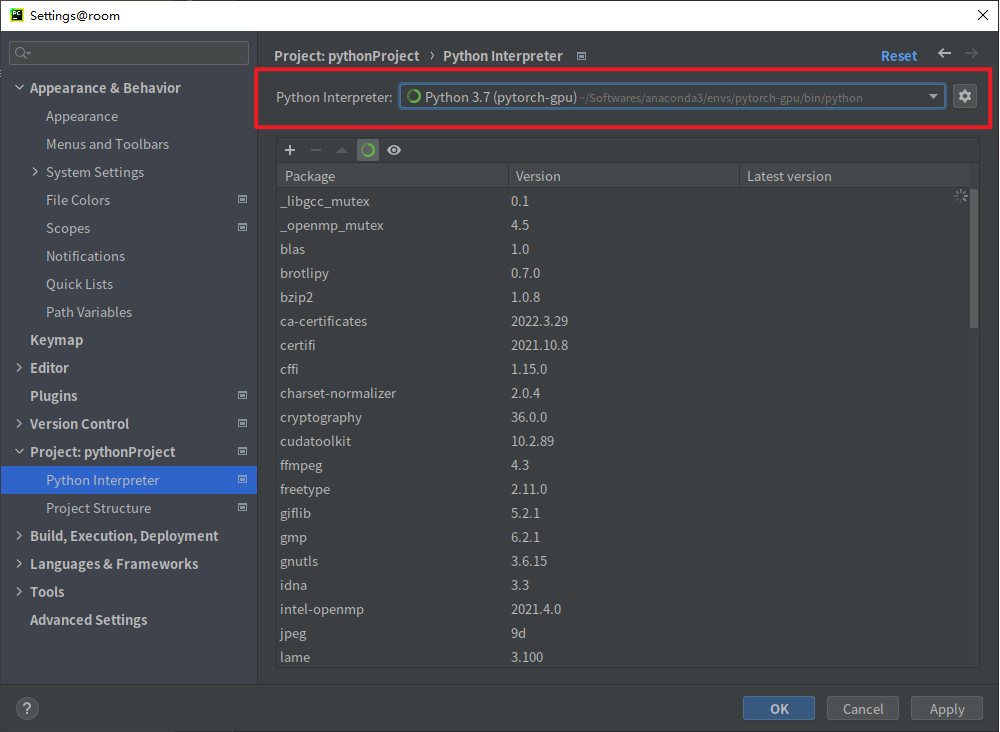Open Scopes settings
This screenshot has height=732, width=1000.
click(x=68, y=228)
